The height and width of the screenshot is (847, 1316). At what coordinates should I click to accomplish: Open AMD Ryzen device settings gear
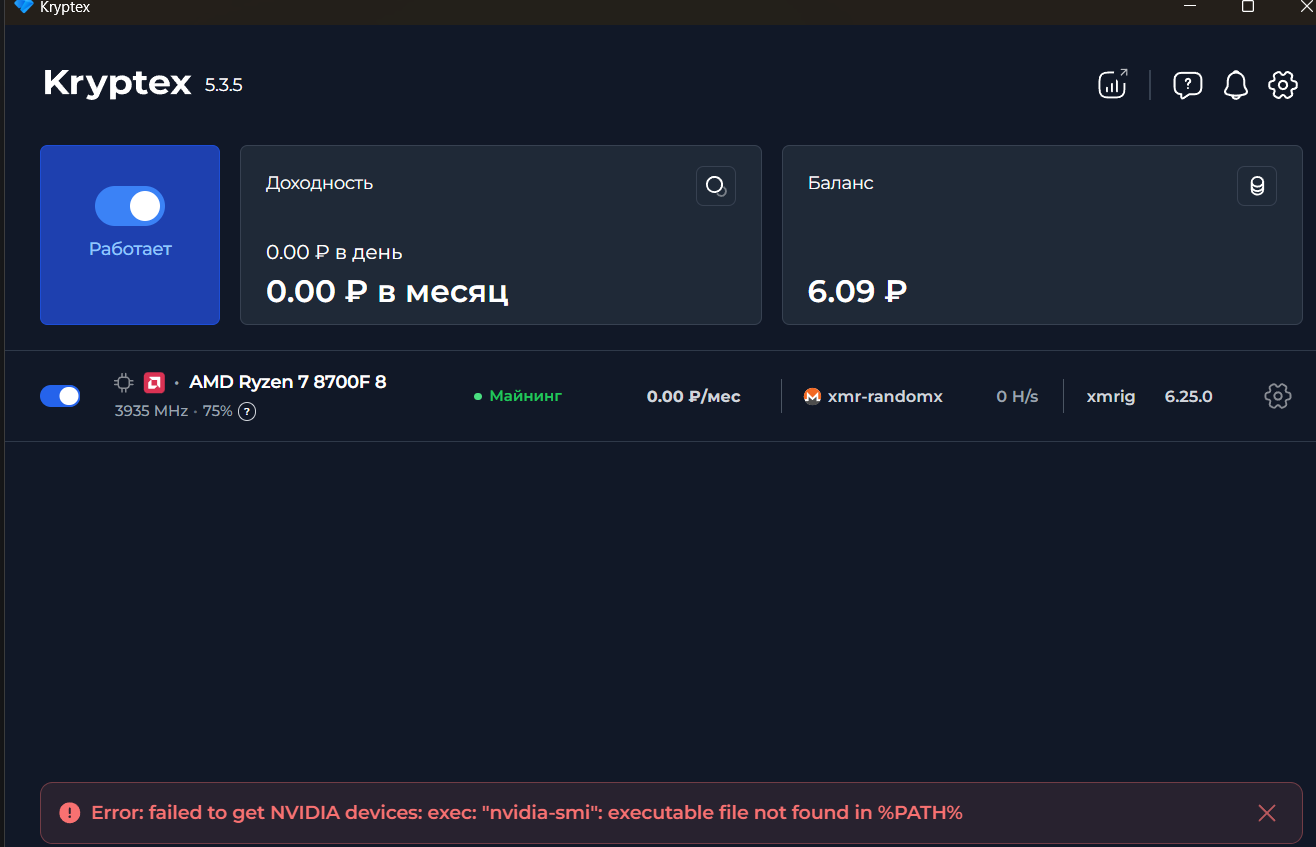coord(1277,396)
